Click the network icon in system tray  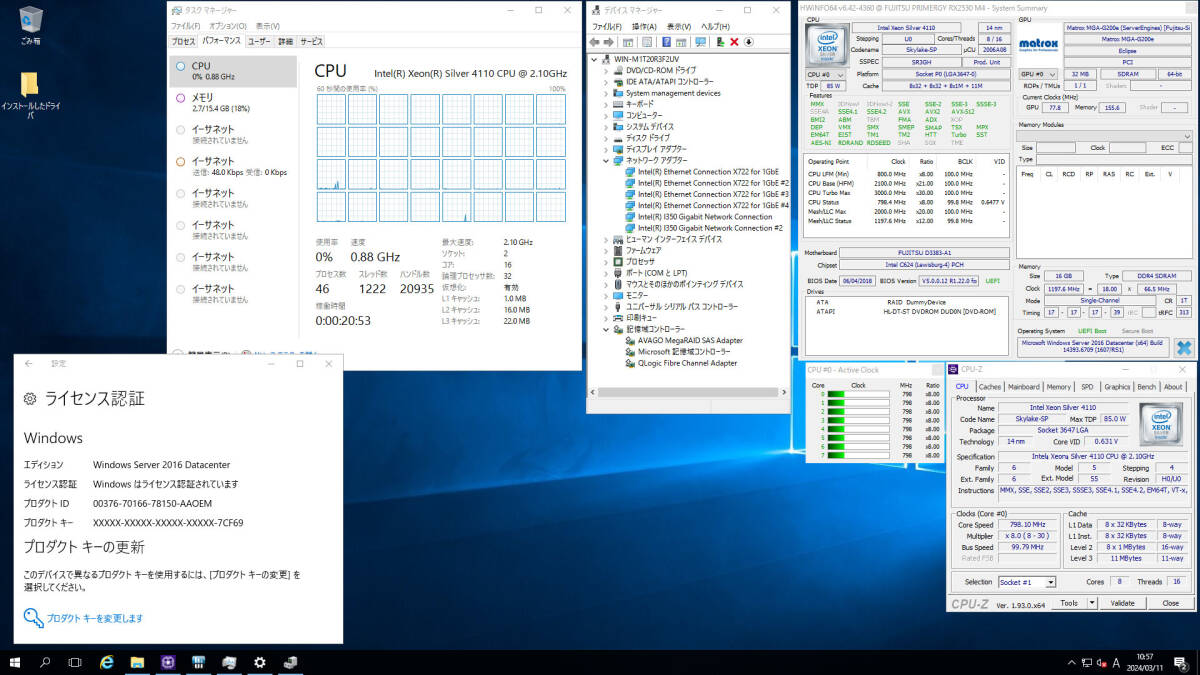[x=1085, y=662]
